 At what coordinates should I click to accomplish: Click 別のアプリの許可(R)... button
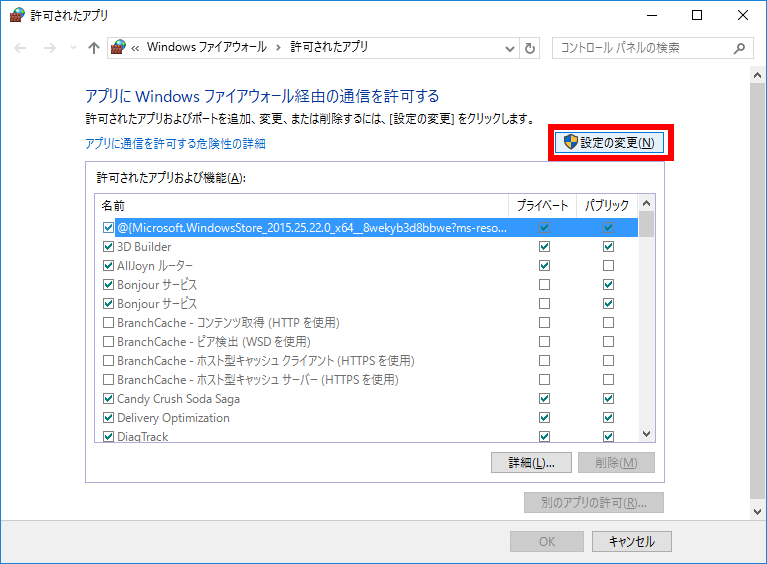coord(594,502)
